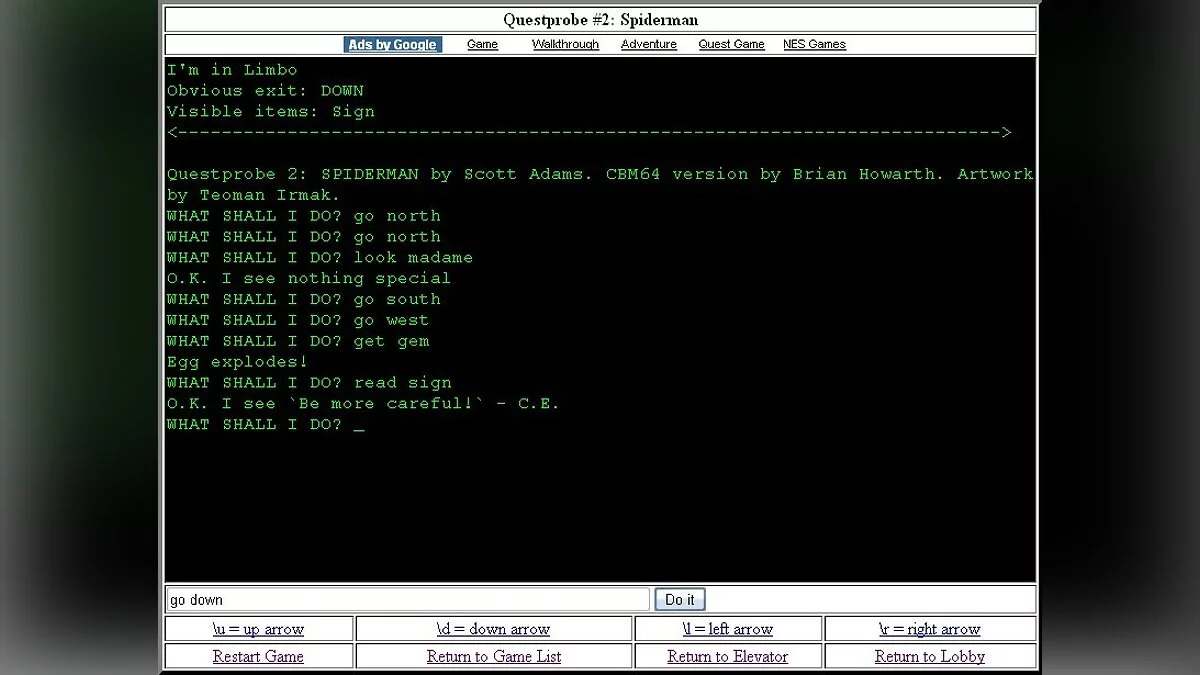The width and height of the screenshot is (1200, 675).
Task: Click the final 'WHAT SHALL I DO? _' prompt
Action: click(x=266, y=425)
